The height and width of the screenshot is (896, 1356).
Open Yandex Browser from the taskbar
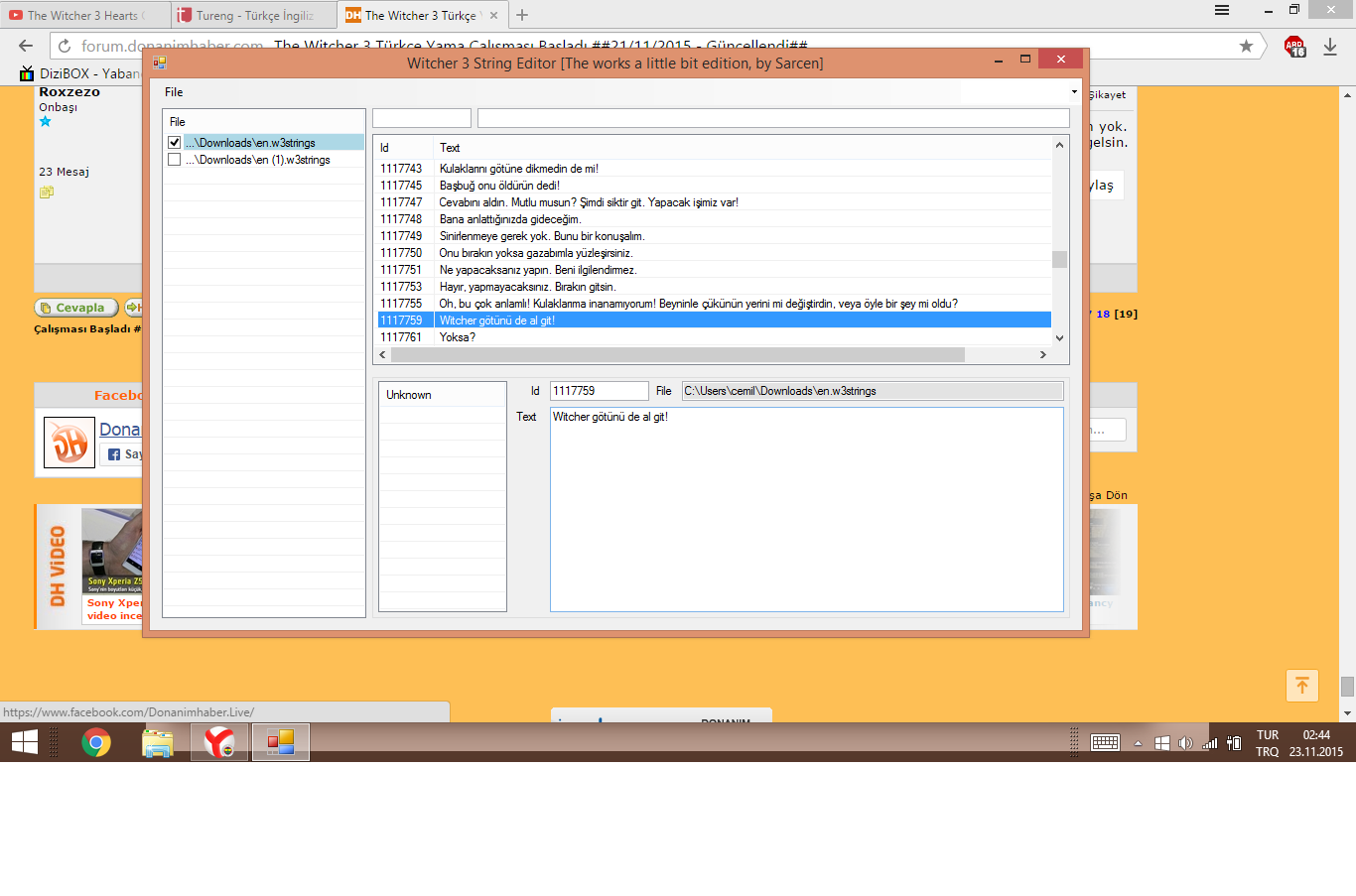click(219, 742)
